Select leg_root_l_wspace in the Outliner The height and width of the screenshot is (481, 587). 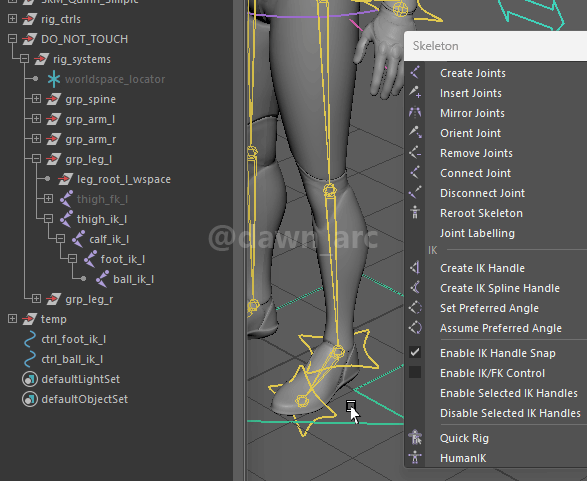pyautogui.click(x=124, y=179)
